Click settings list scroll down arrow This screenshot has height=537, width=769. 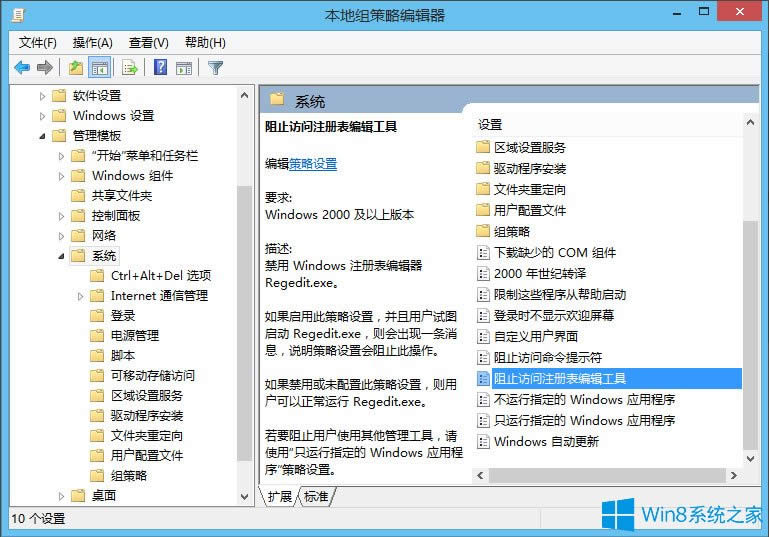750,459
